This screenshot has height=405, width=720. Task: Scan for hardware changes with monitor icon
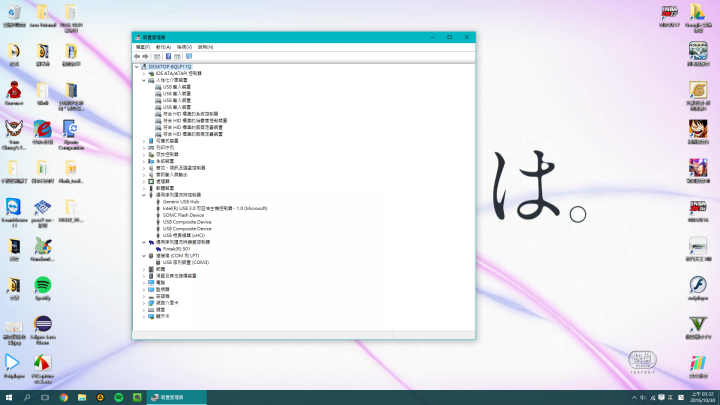click(x=189, y=56)
